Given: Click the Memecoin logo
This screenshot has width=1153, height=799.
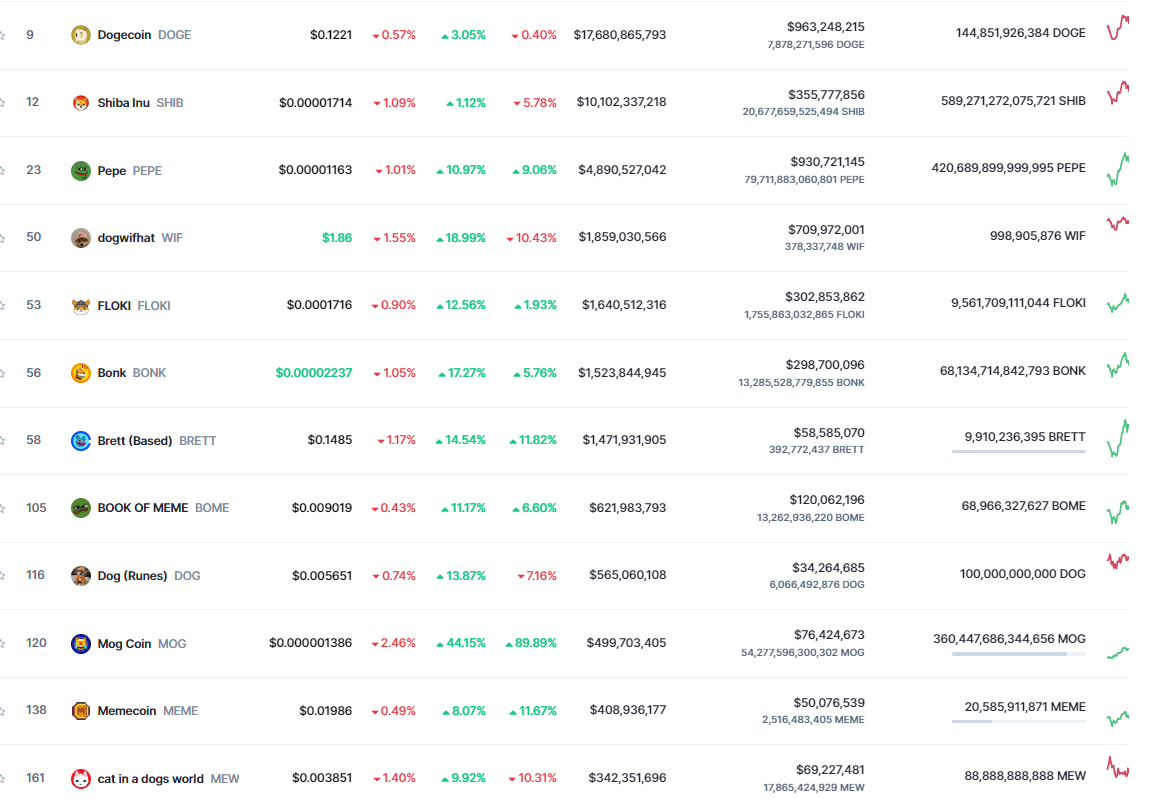Looking at the screenshot, I should point(80,711).
